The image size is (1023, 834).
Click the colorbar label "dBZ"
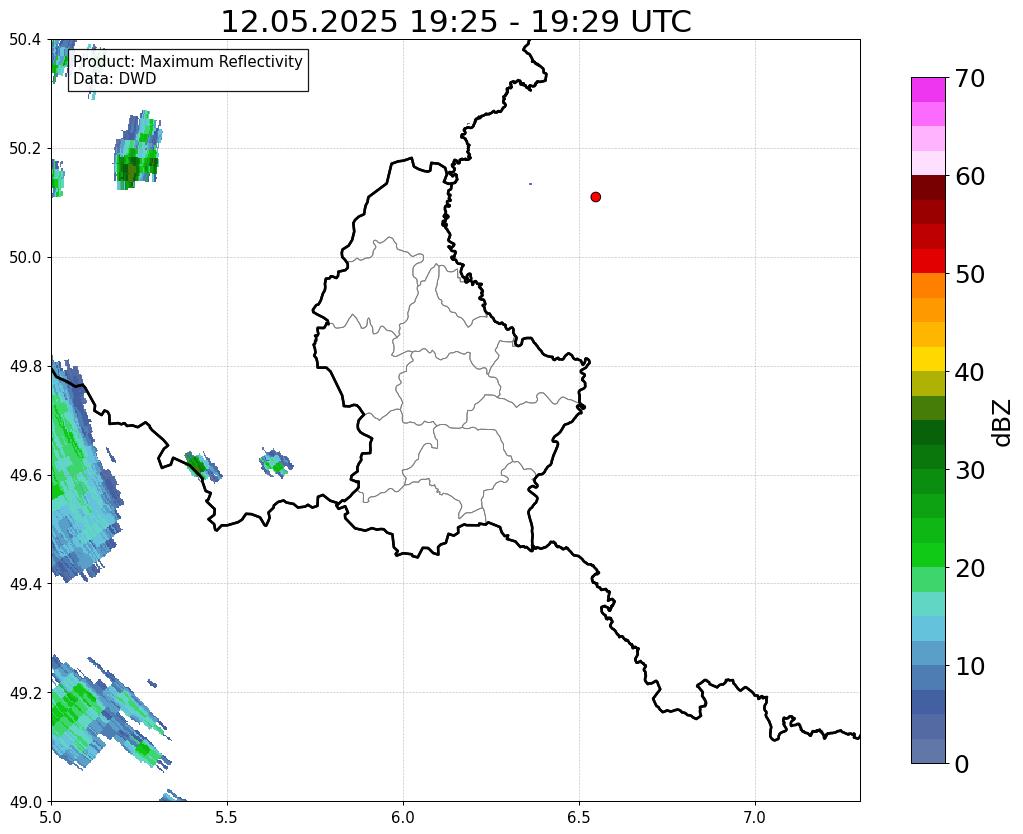[x=1003, y=423]
